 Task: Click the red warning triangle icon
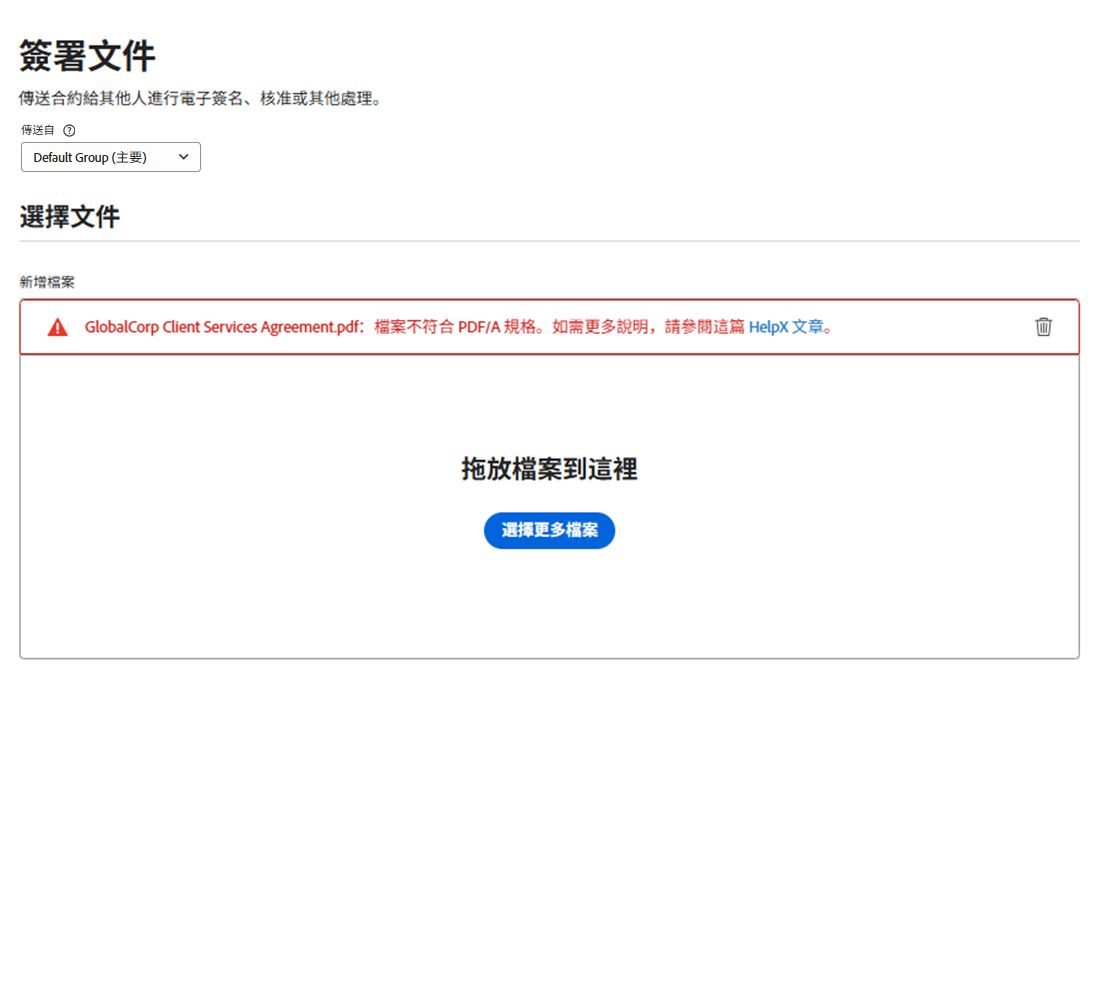click(x=57, y=328)
